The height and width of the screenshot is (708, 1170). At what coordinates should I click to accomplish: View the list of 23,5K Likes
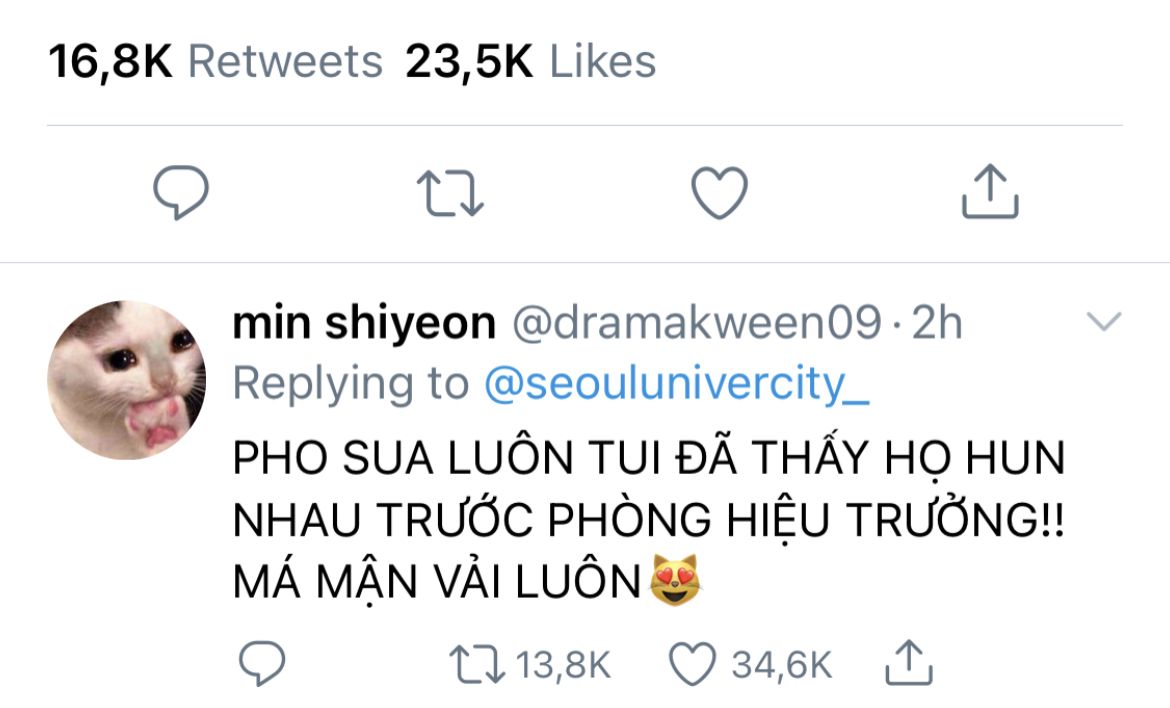(x=531, y=61)
